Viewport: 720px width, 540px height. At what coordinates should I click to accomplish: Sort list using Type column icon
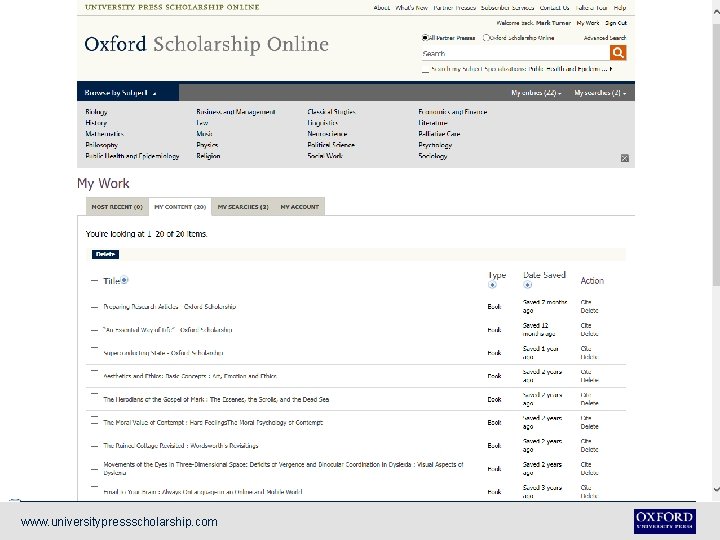[492, 285]
